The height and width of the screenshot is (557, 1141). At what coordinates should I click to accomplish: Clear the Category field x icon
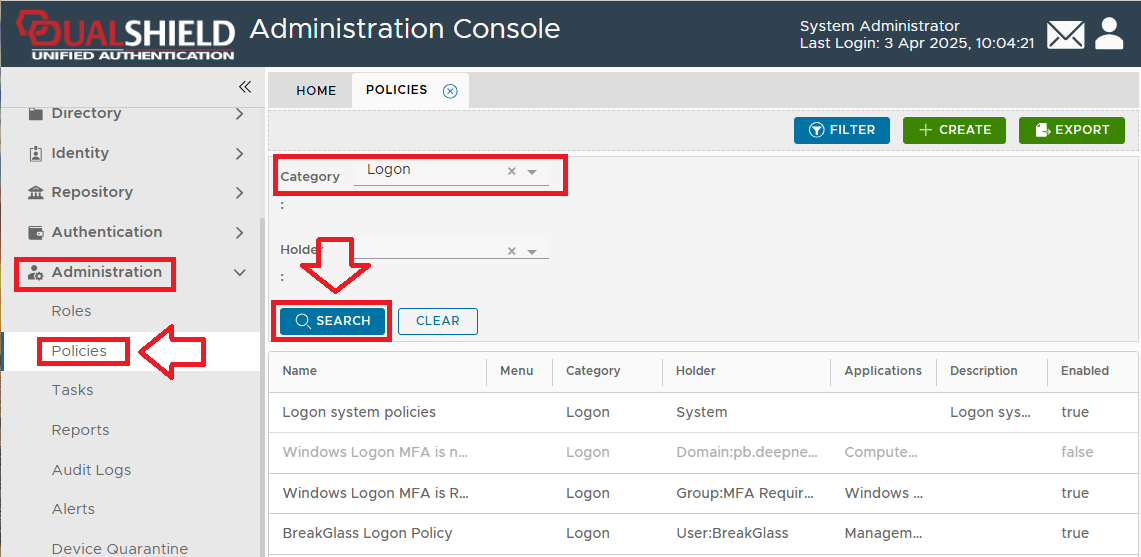coord(512,172)
